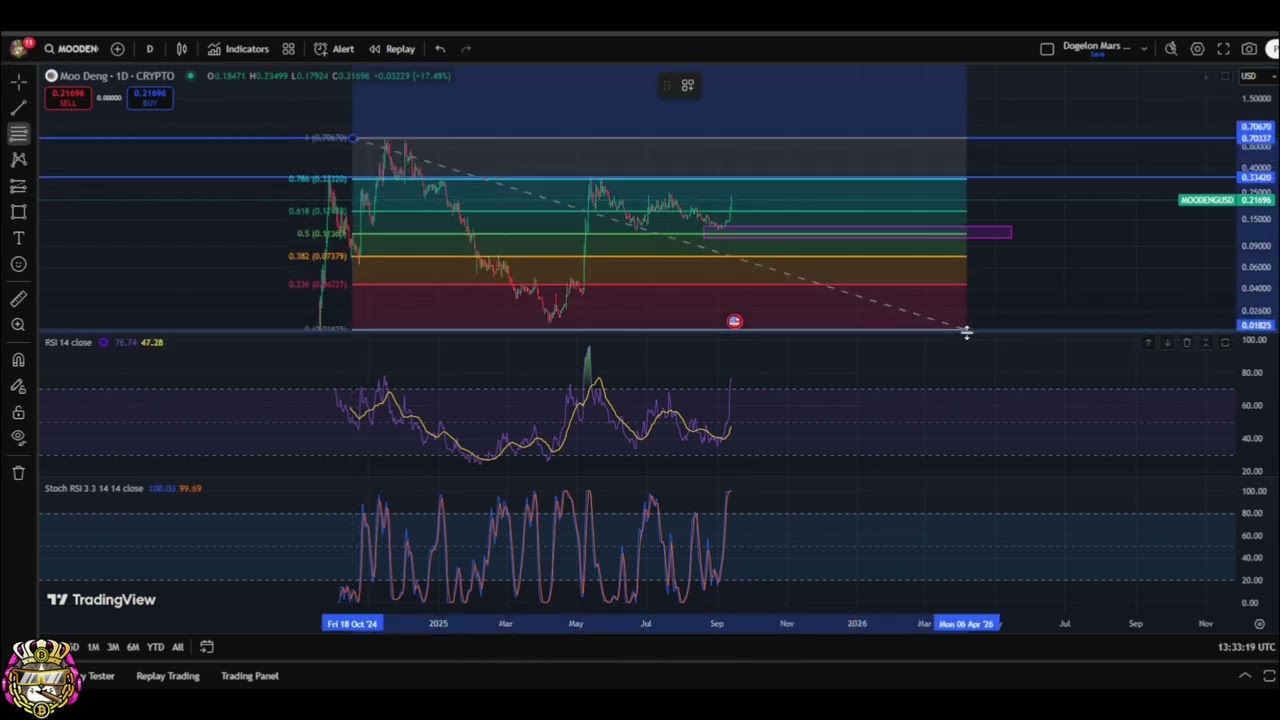This screenshot has width=1280, height=720.
Task: Open quick search lightning icon
Action: coord(1171,48)
